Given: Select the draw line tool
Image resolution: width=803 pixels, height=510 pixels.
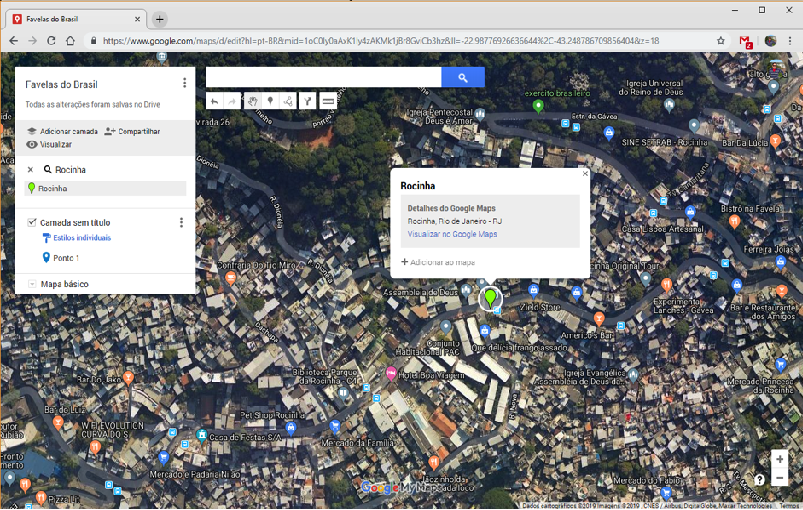Looking at the screenshot, I should pyautogui.click(x=288, y=101).
